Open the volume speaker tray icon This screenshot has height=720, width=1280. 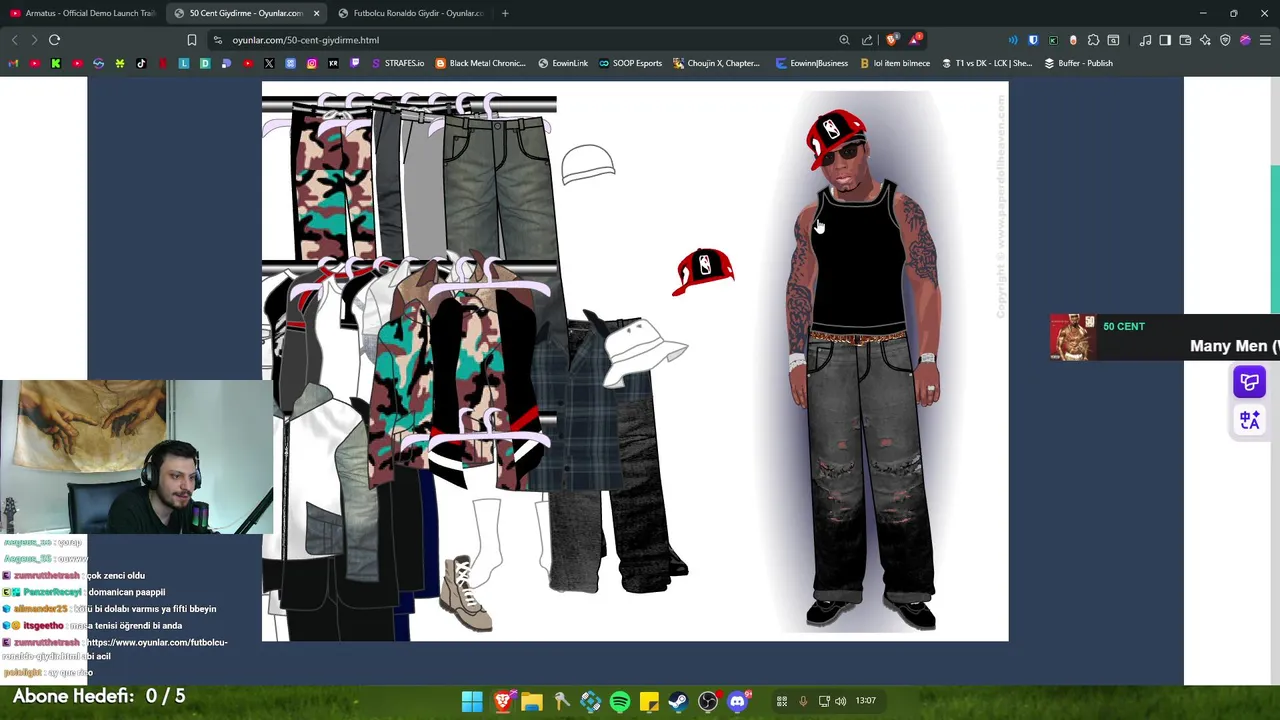[840, 701]
